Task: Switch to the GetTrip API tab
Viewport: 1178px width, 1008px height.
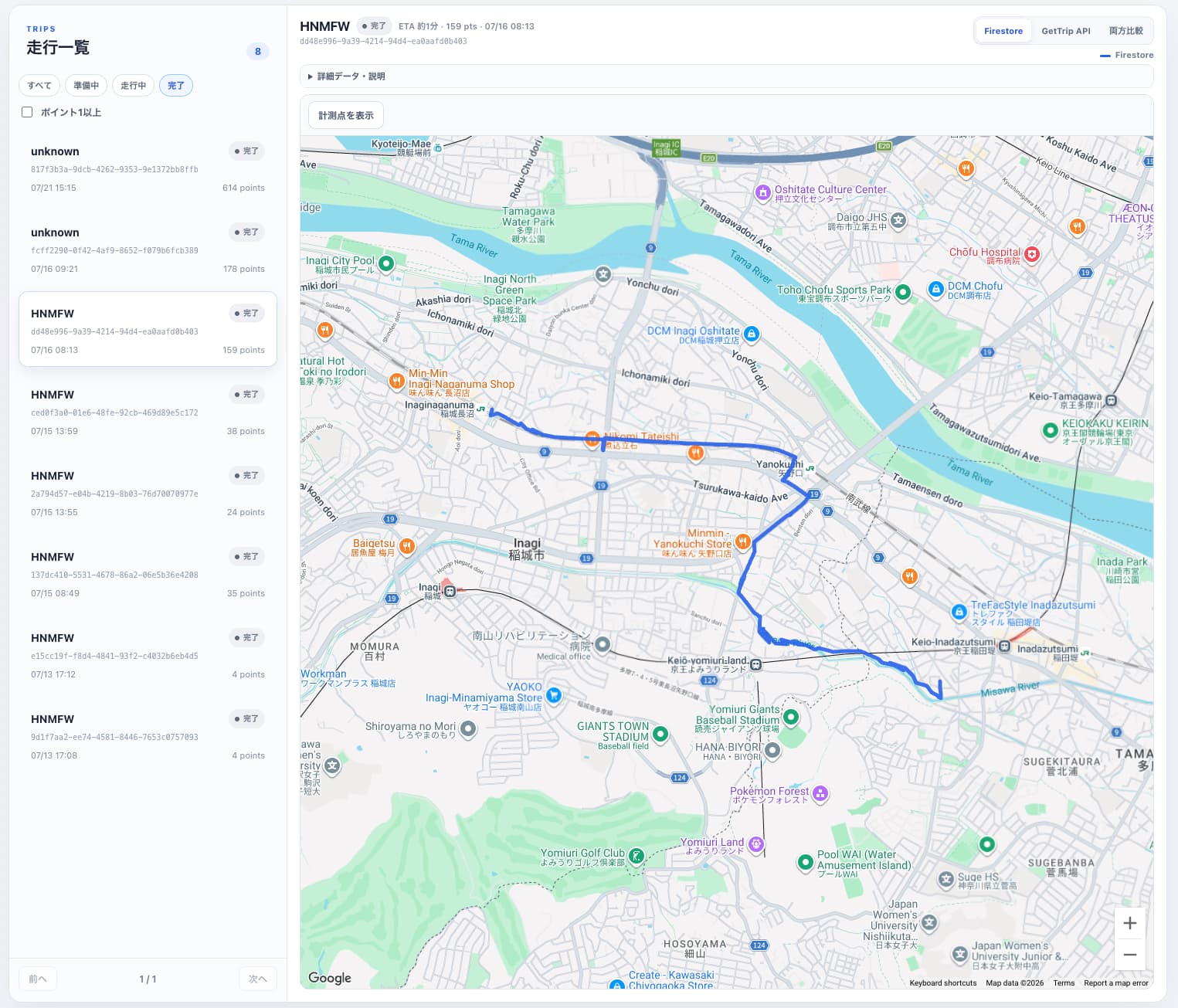Action: [1066, 31]
